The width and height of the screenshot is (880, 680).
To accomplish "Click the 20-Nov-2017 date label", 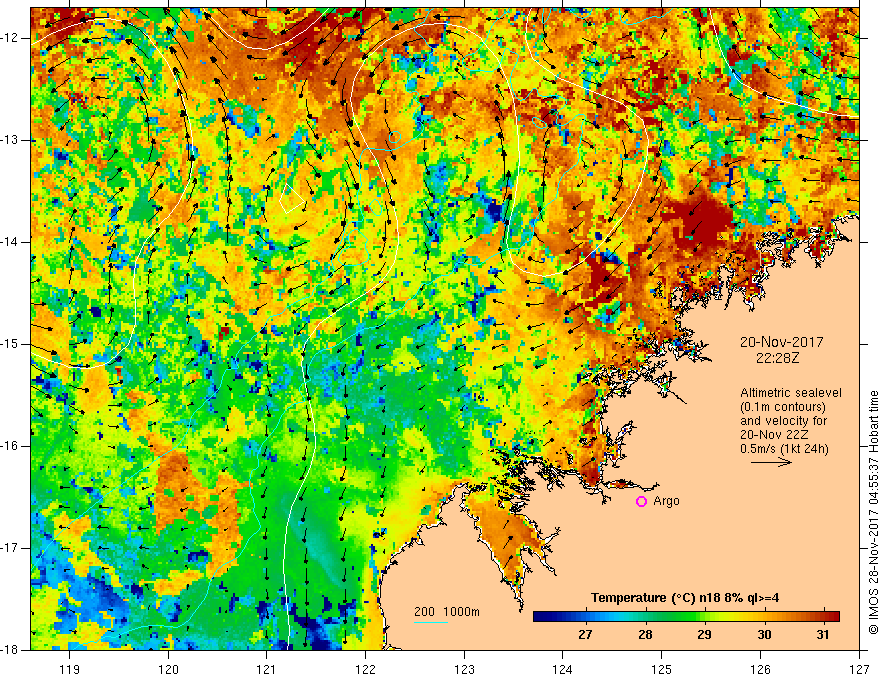I will click(x=781, y=342).
